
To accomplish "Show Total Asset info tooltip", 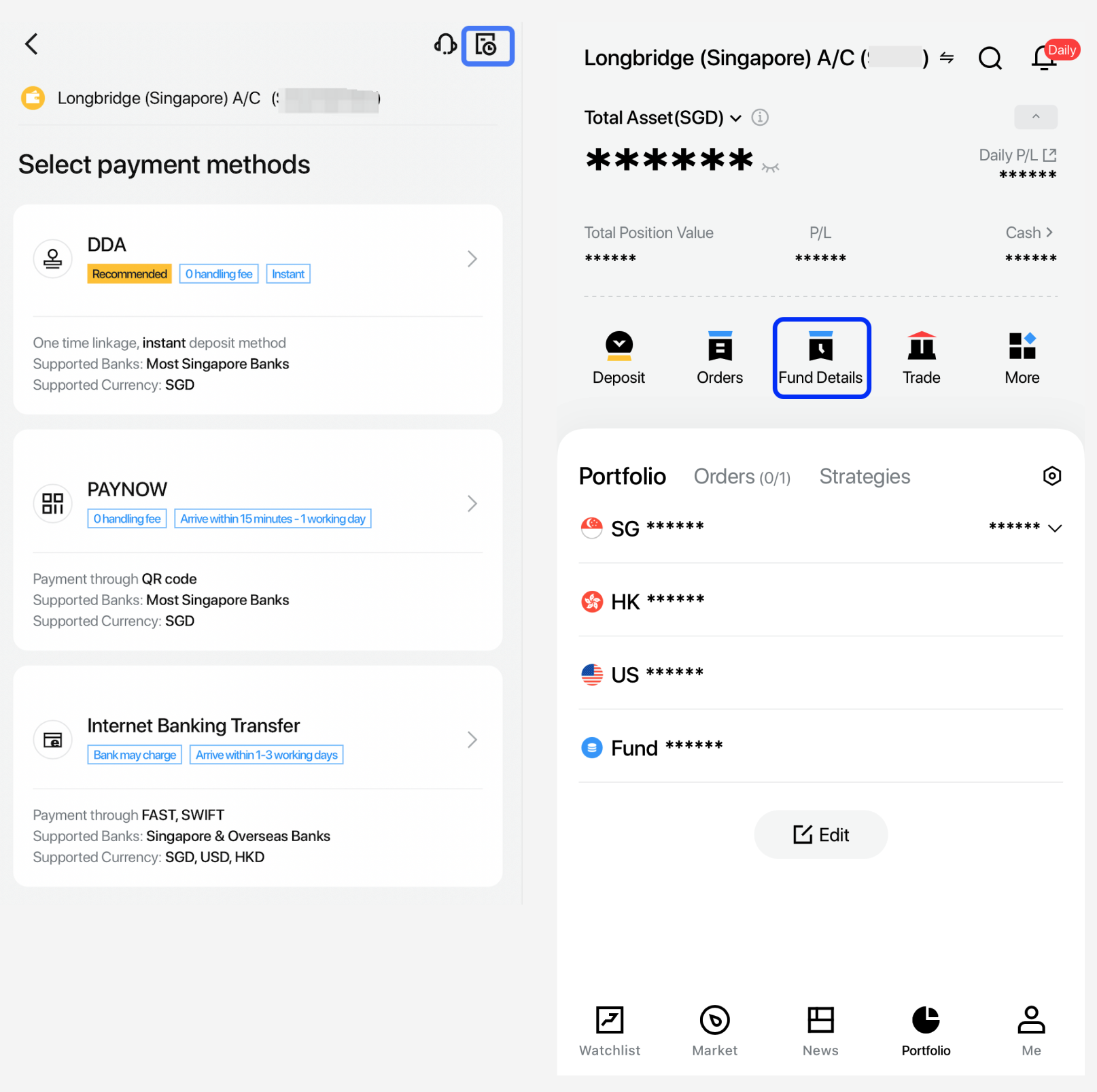I will click(760, 118).
